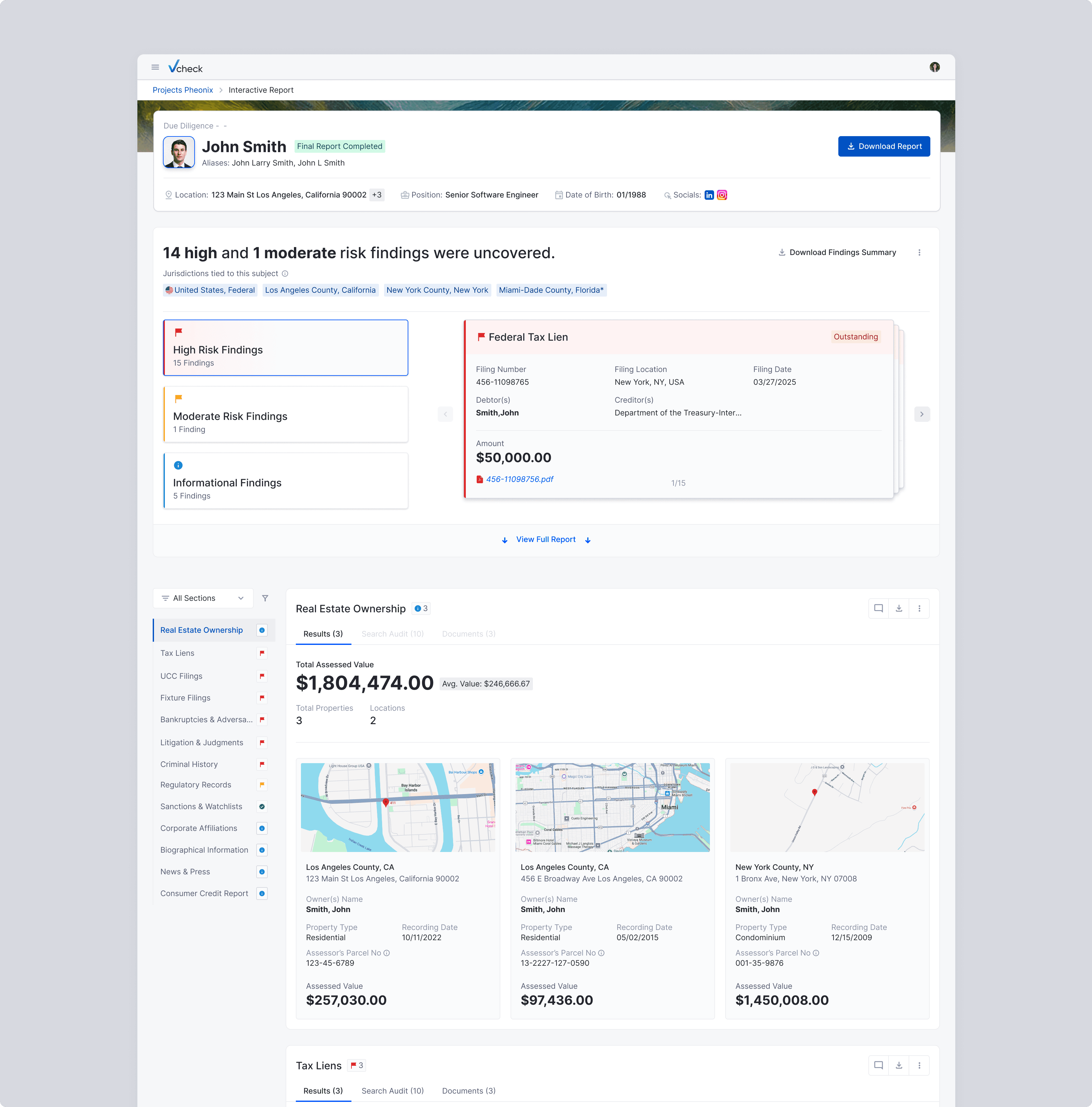1092x1107 pixels.
Task: Open findings summary three-dot menu
Action: [x=919, y=253]
